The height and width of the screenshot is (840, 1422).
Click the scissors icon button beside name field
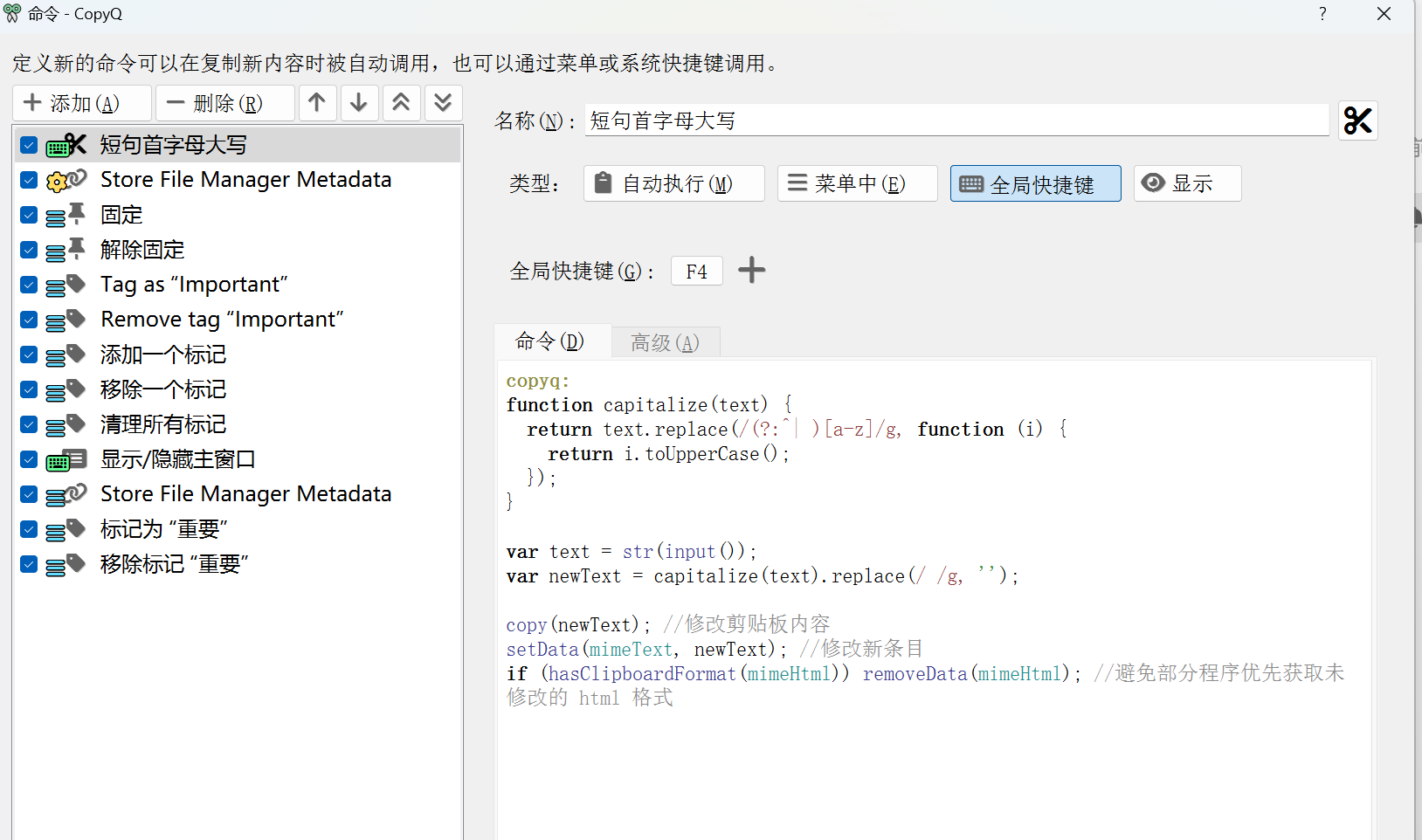pyautogui.click(x=1357, y=120)
